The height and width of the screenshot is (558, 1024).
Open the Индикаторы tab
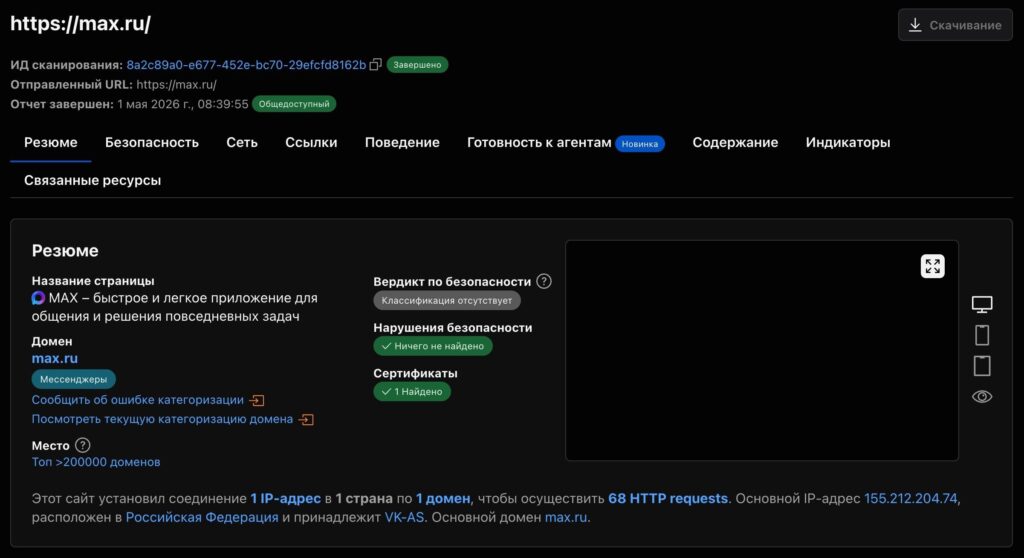click(848, 142)
